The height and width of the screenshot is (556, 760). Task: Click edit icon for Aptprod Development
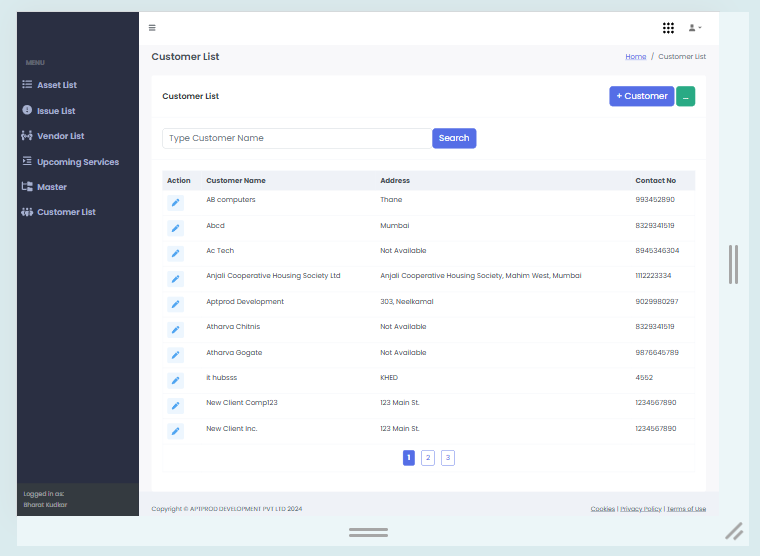click(176, 304)
